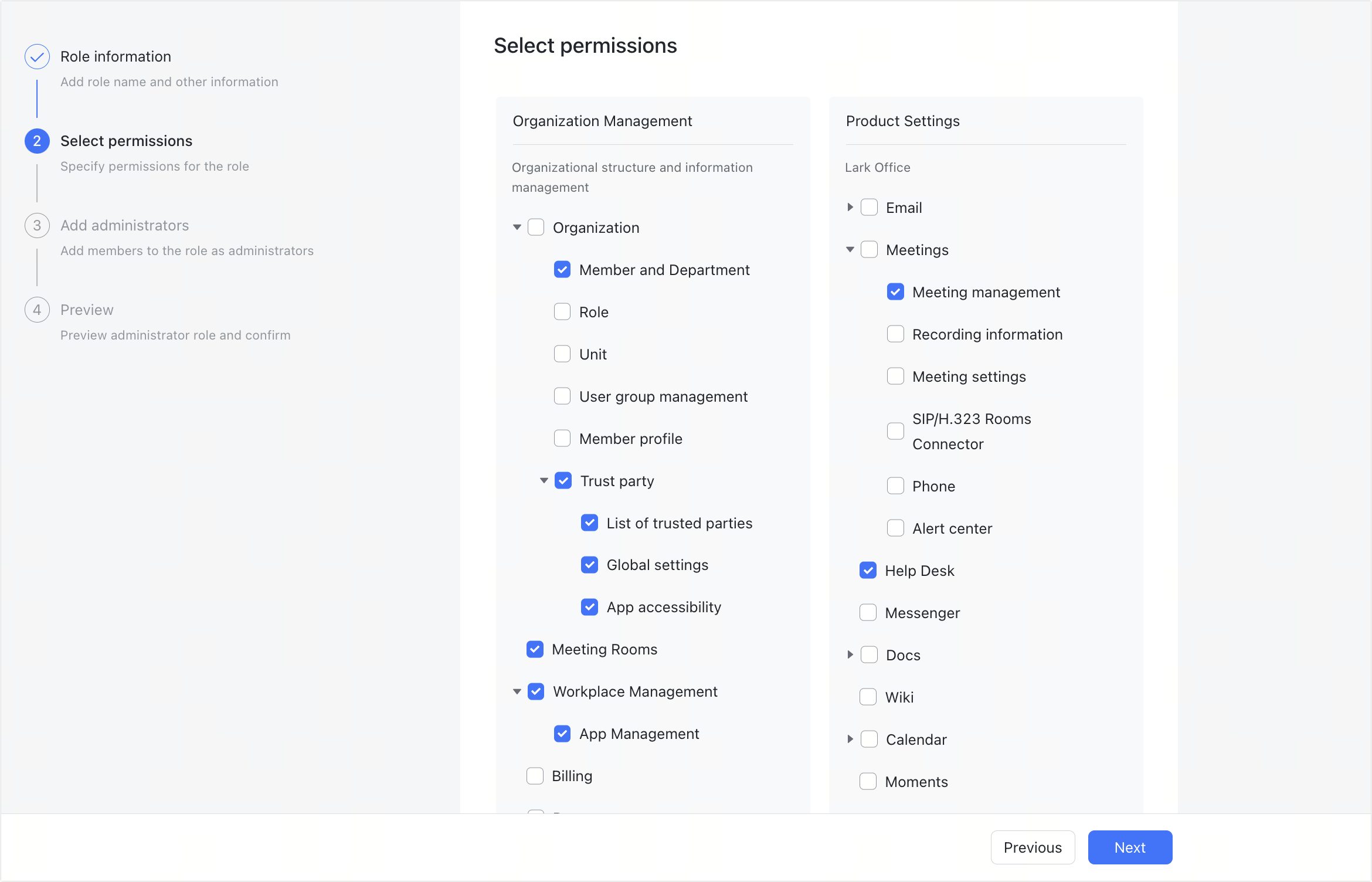Screen dimensions: 1372x882
Task: Collapse the Trust party section
Action: pos(544,480)
